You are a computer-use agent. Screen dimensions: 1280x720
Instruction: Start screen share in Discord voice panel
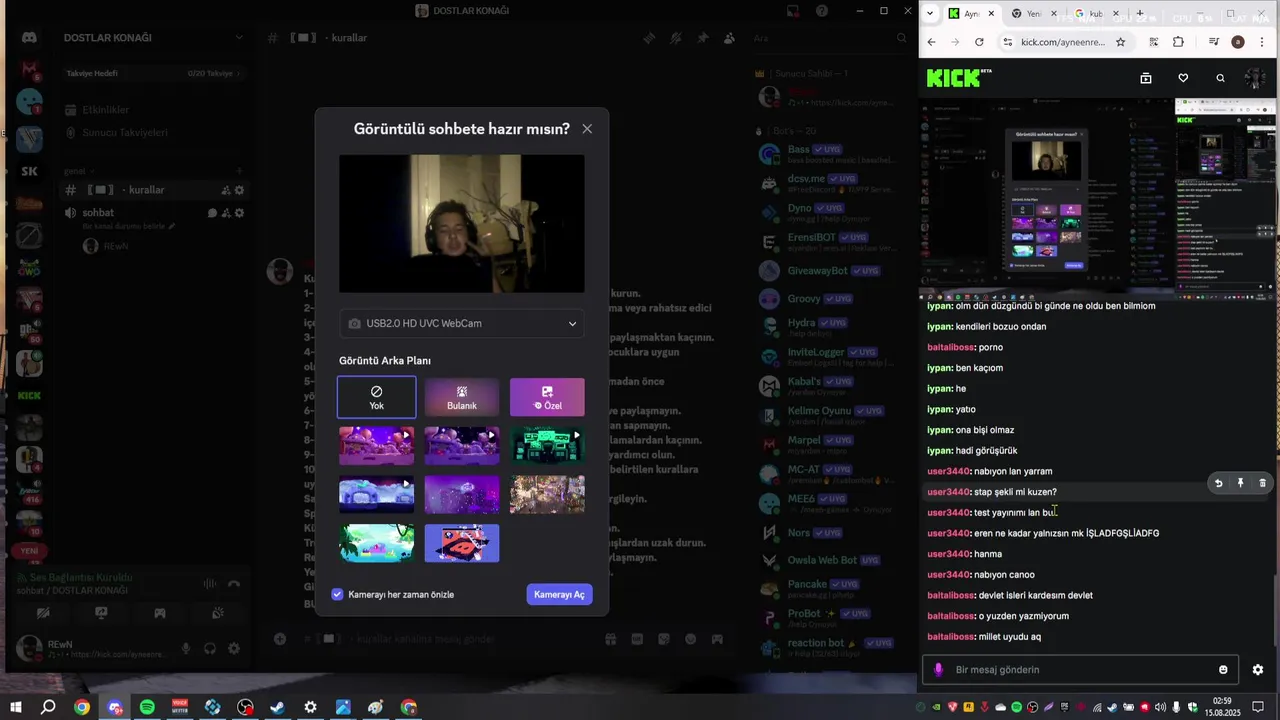(x=101, y=613)
